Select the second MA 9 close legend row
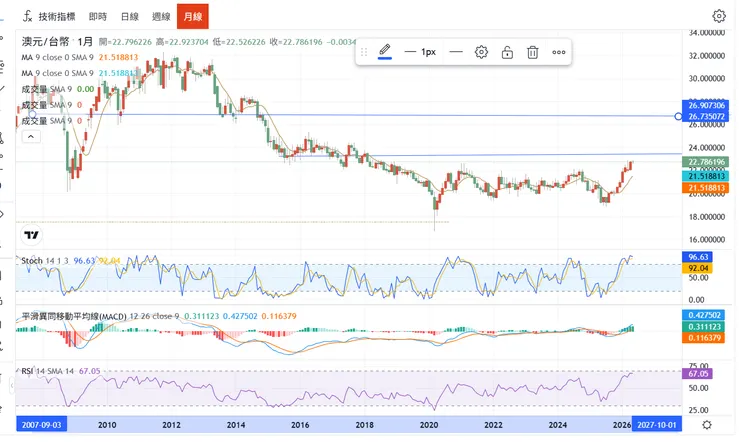The width and height of the screenshot is (740, 442). [80, 73]
